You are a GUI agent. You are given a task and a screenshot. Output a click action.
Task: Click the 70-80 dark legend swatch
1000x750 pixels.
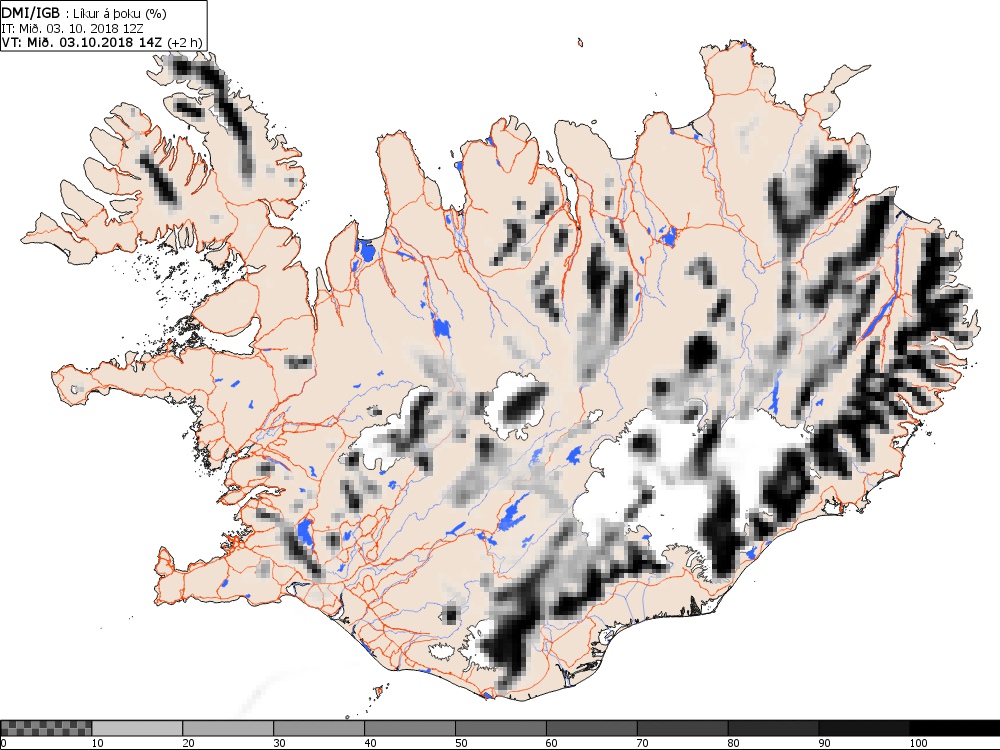[x=682, y=728]
